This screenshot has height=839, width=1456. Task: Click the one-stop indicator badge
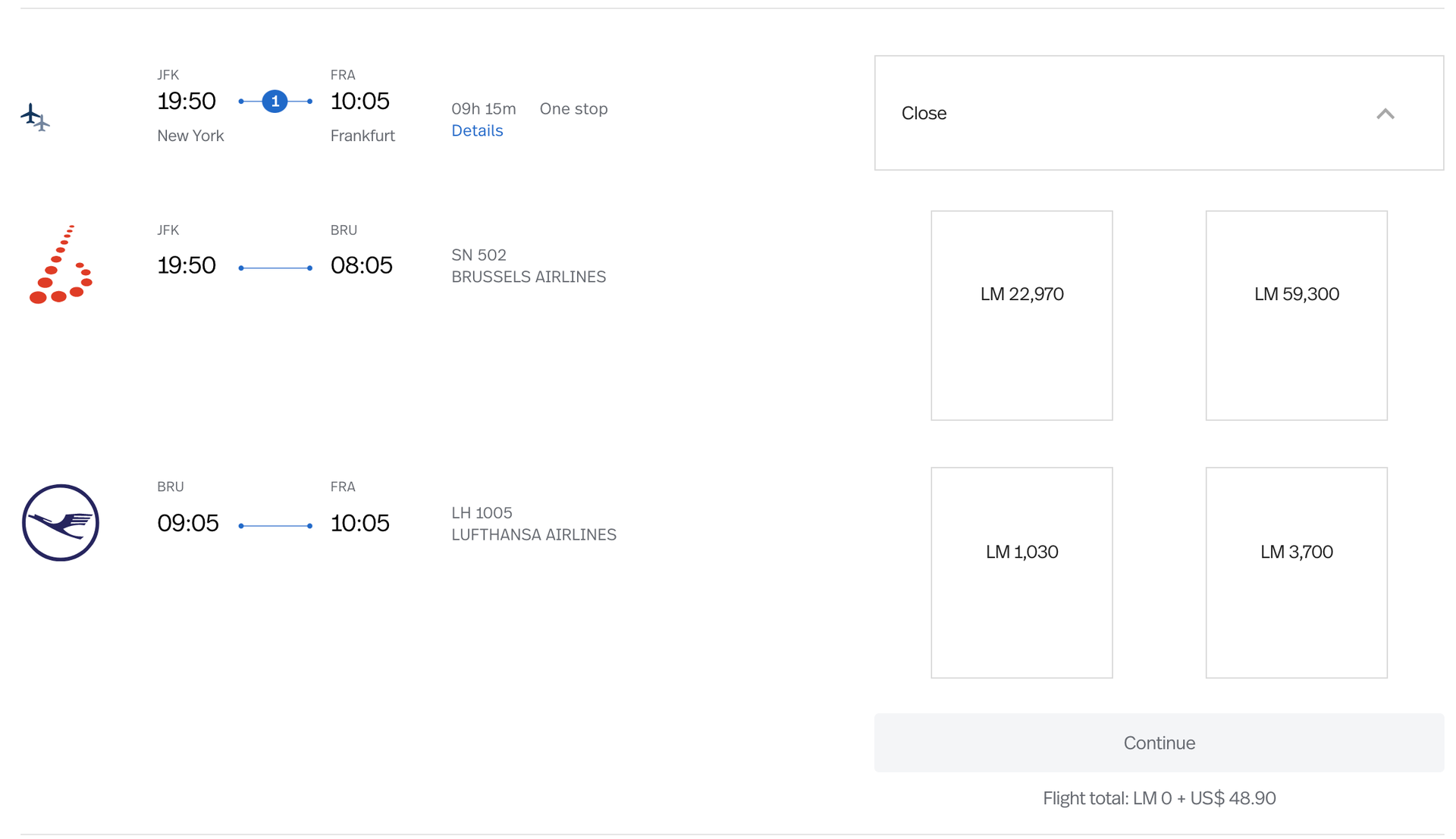pyautogui.click(x=275, y=100)
